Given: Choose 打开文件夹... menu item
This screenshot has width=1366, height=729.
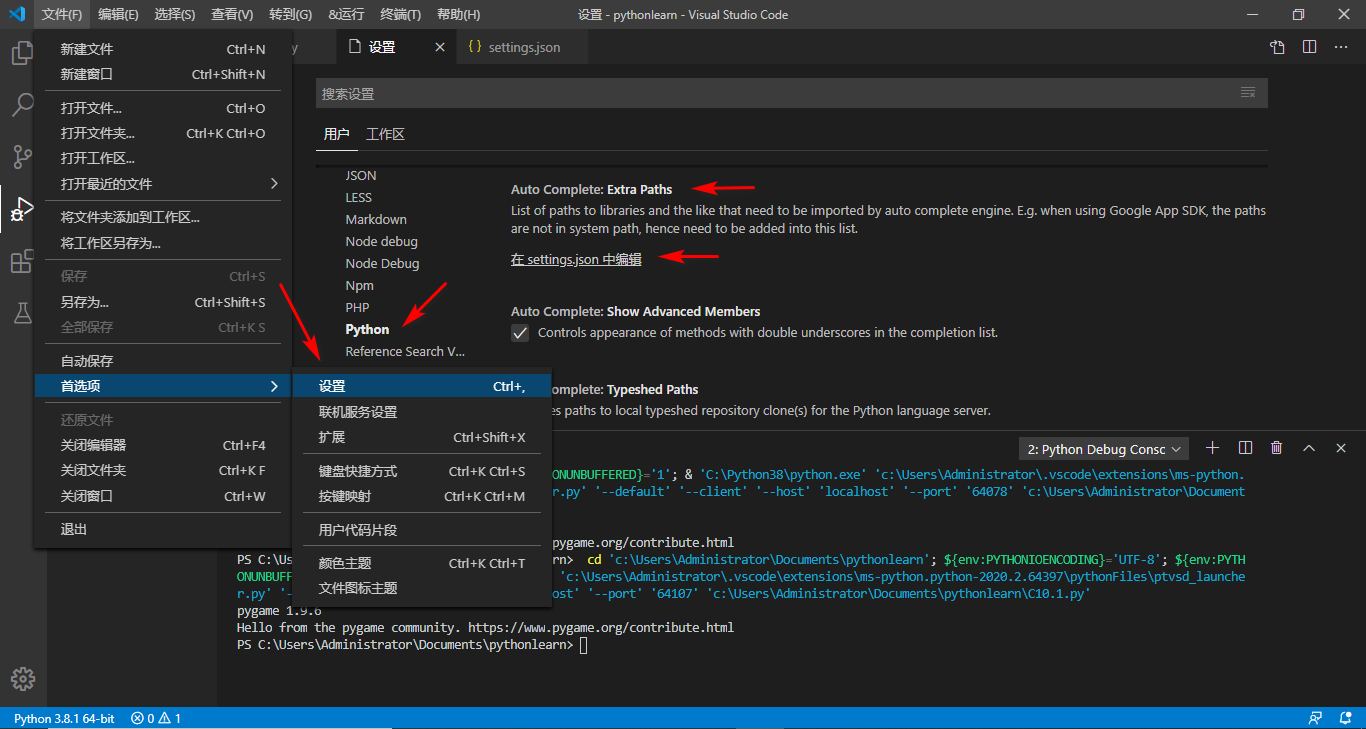Looking at the screenshot, I should (162, 133).
